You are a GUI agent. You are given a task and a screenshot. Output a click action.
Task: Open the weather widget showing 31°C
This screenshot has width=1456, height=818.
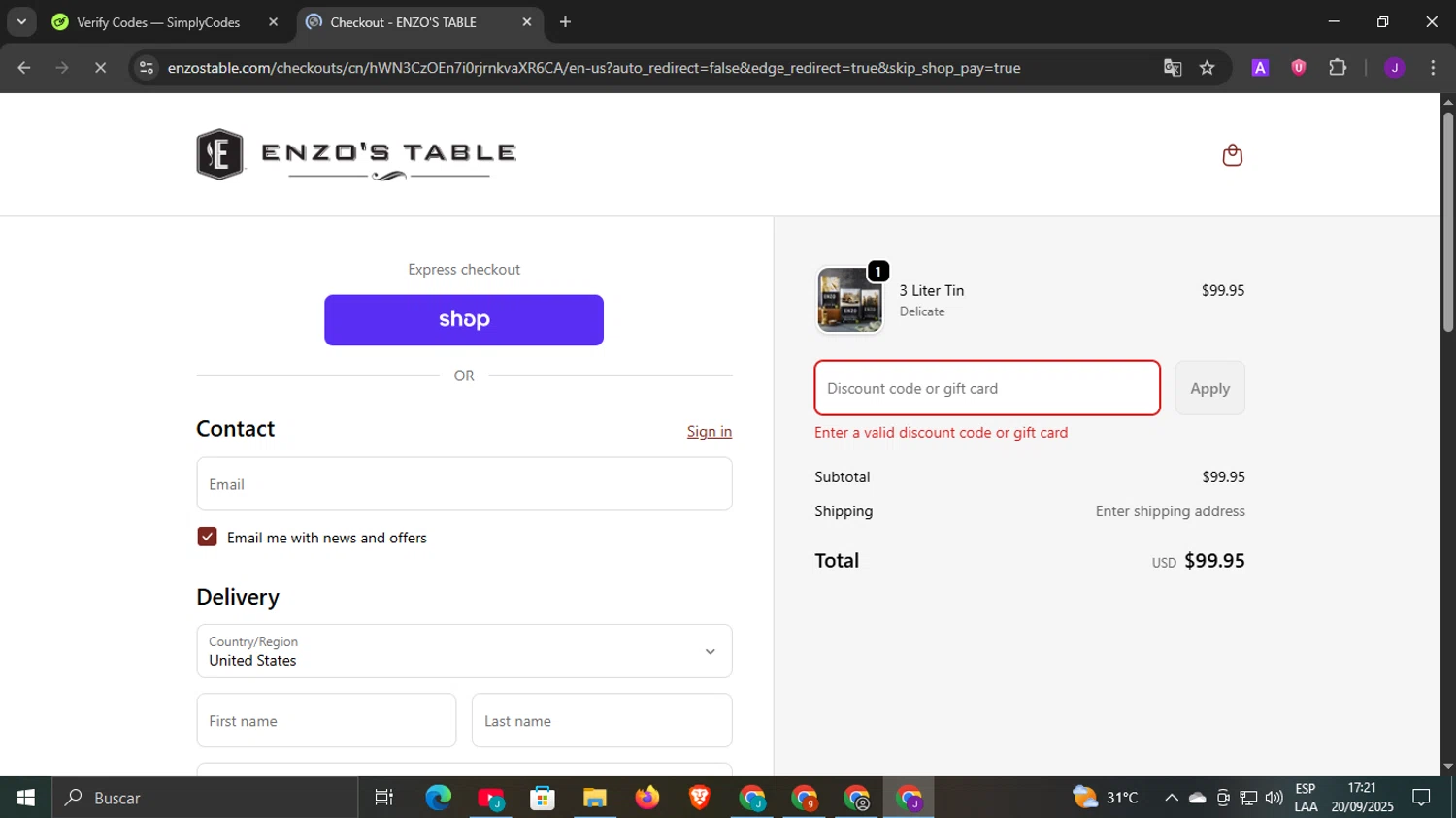point(1106,798)
